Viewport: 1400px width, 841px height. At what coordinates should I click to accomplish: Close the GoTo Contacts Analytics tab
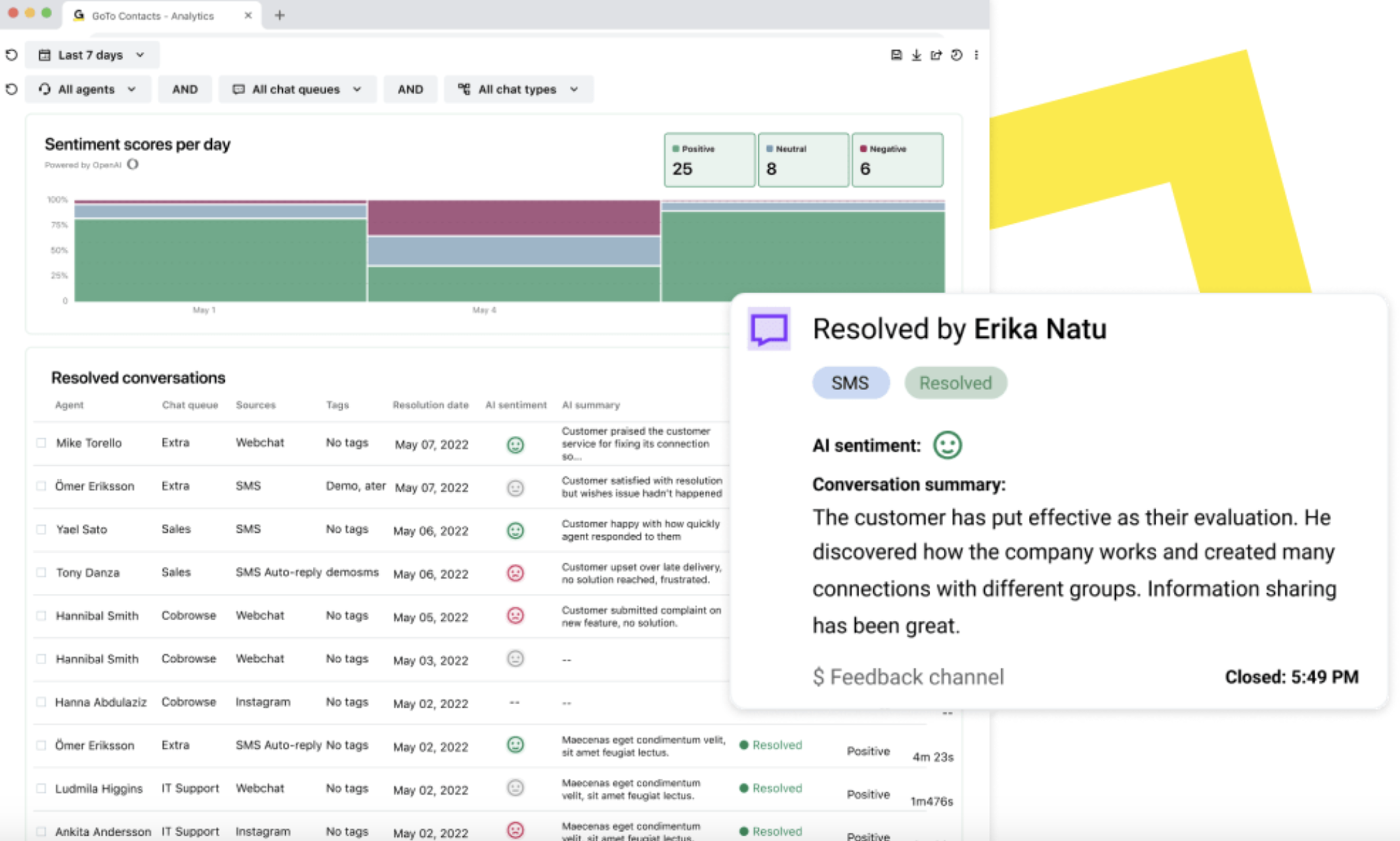click(248, 15)
